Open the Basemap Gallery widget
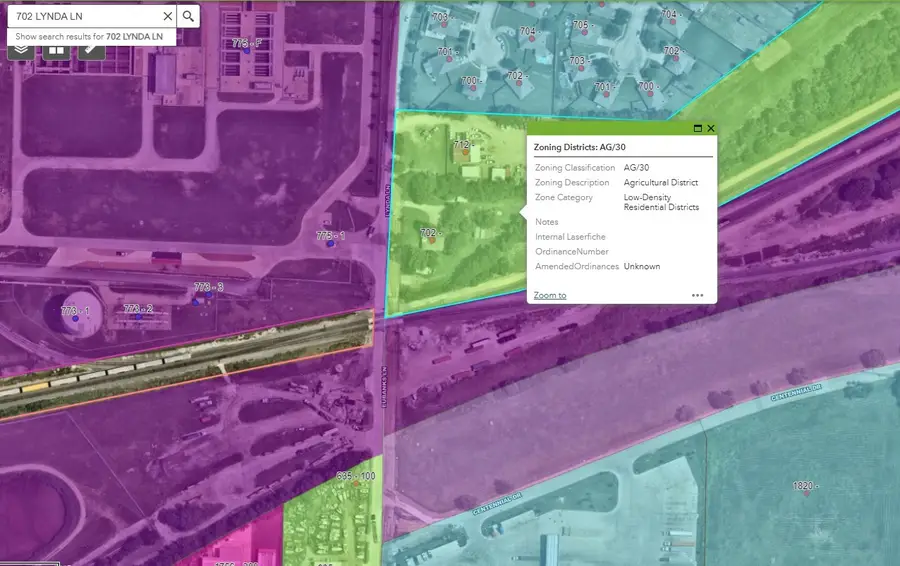900x566 pixels. tap(55, 48)
